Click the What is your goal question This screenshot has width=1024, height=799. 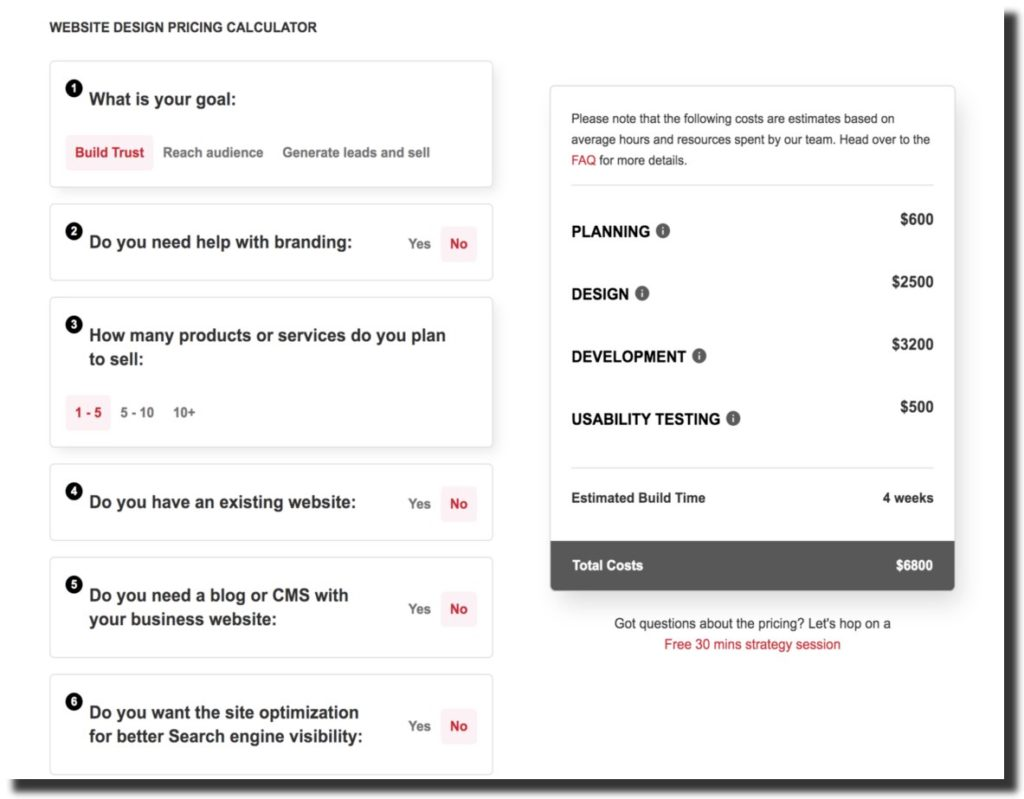pos(163,99)
